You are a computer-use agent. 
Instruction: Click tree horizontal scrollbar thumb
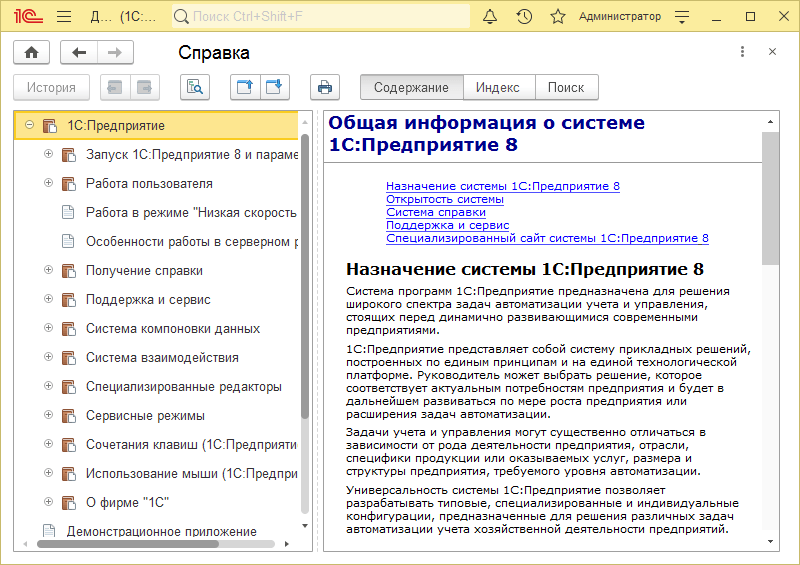128,544
